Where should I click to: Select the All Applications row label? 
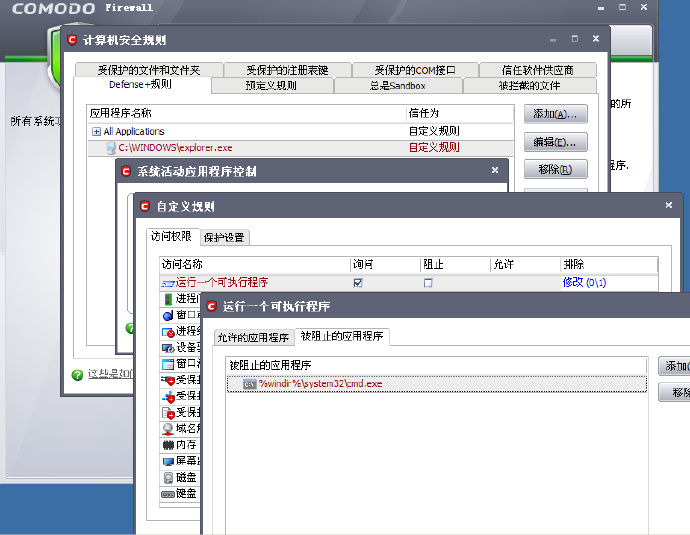134,132
